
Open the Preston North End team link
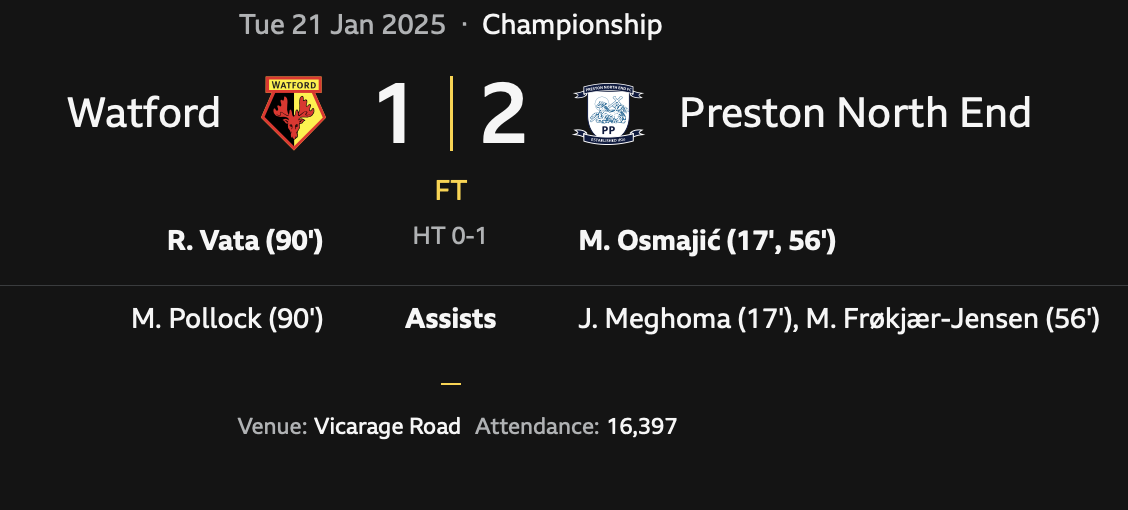click(x=855, y=113)
